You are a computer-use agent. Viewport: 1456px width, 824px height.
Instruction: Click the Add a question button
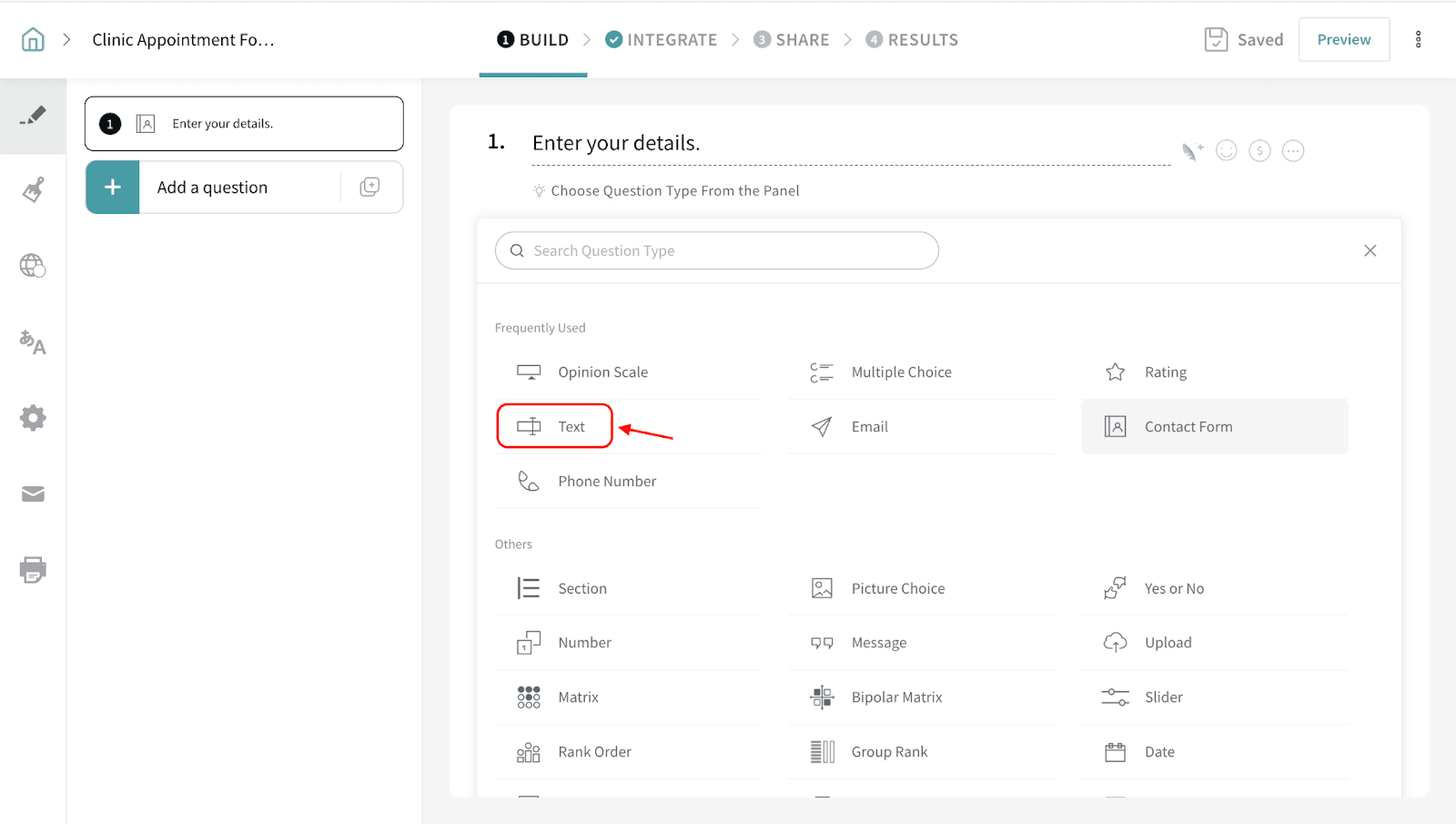pyautogui.click(x=212, y=188)
